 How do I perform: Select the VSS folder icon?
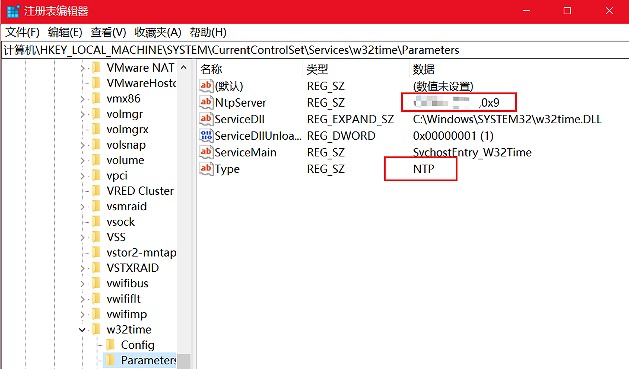[x=96, y=237]
